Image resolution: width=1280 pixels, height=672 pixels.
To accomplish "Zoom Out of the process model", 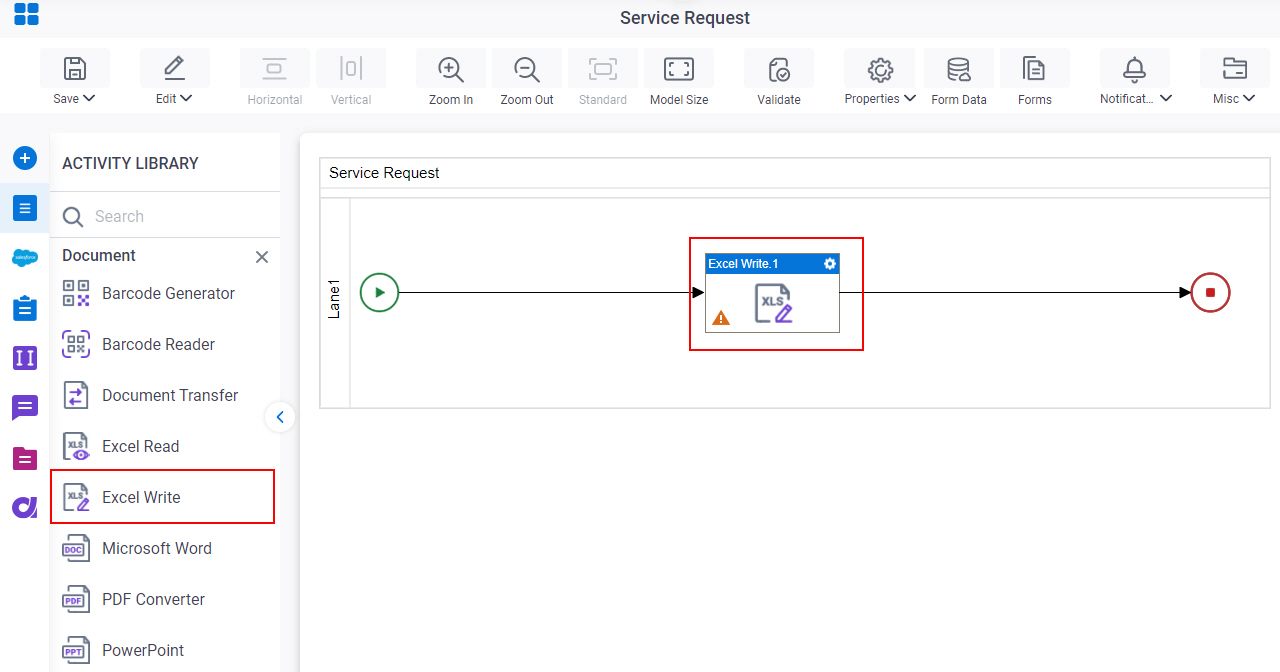I will coord(527,68).
